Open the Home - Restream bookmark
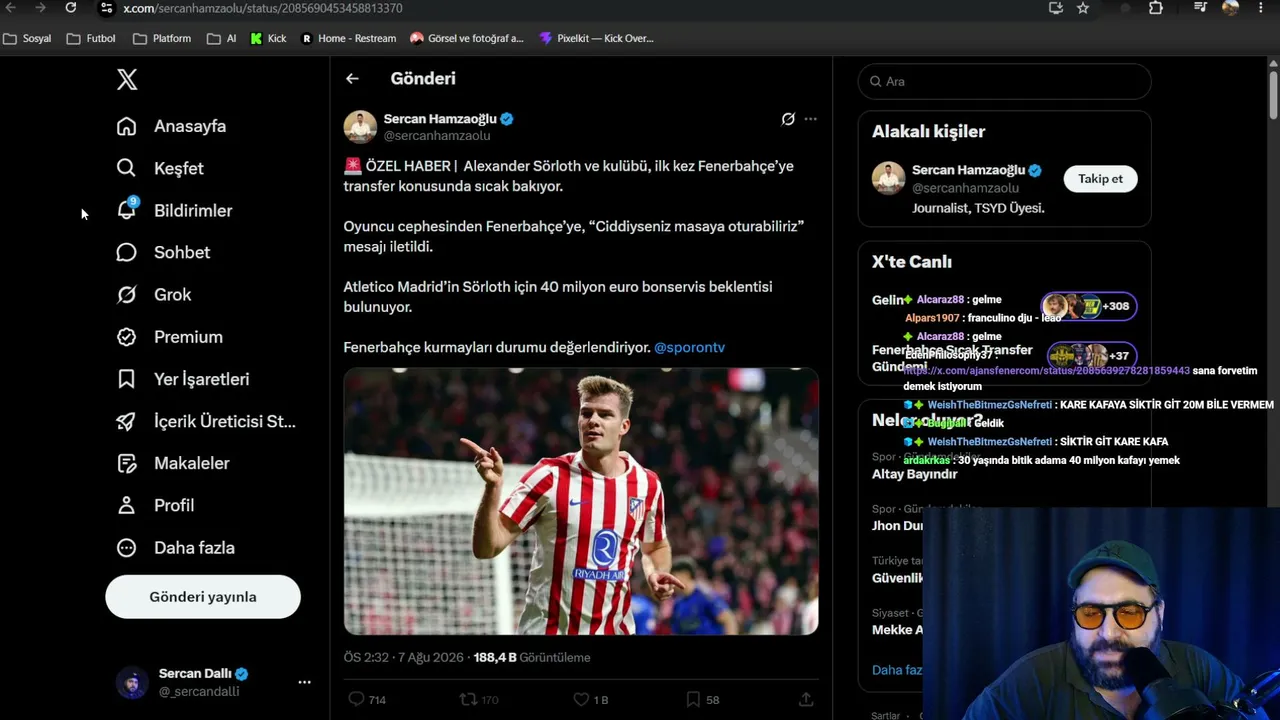Viewport: 1280px width, 720px height. (x=348, y=39)
